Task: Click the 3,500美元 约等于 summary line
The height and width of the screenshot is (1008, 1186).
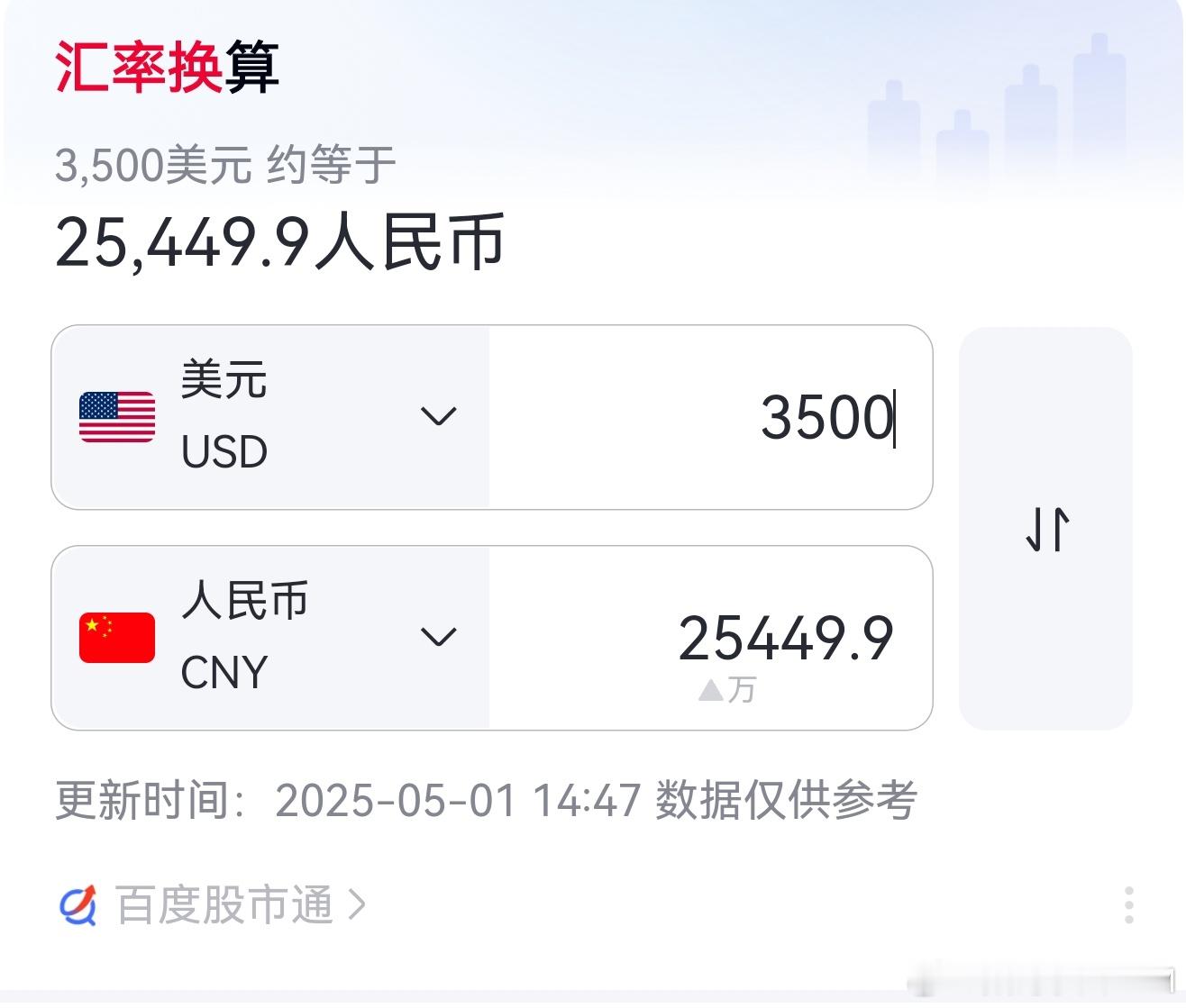Action: pyautogui.click(x=225, y=166)
